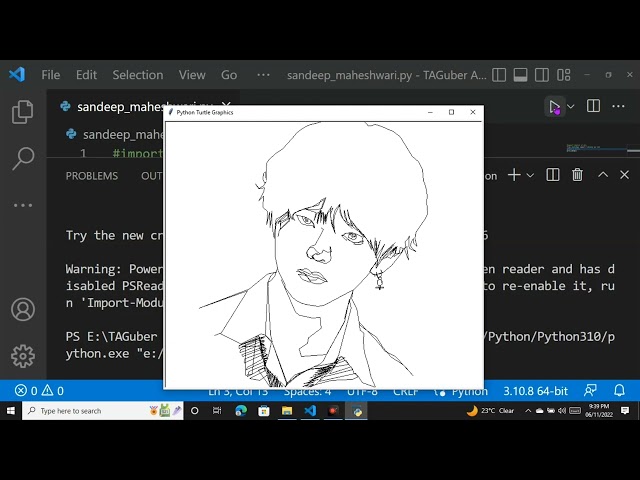Open volume control in system tray

point(562,411)
